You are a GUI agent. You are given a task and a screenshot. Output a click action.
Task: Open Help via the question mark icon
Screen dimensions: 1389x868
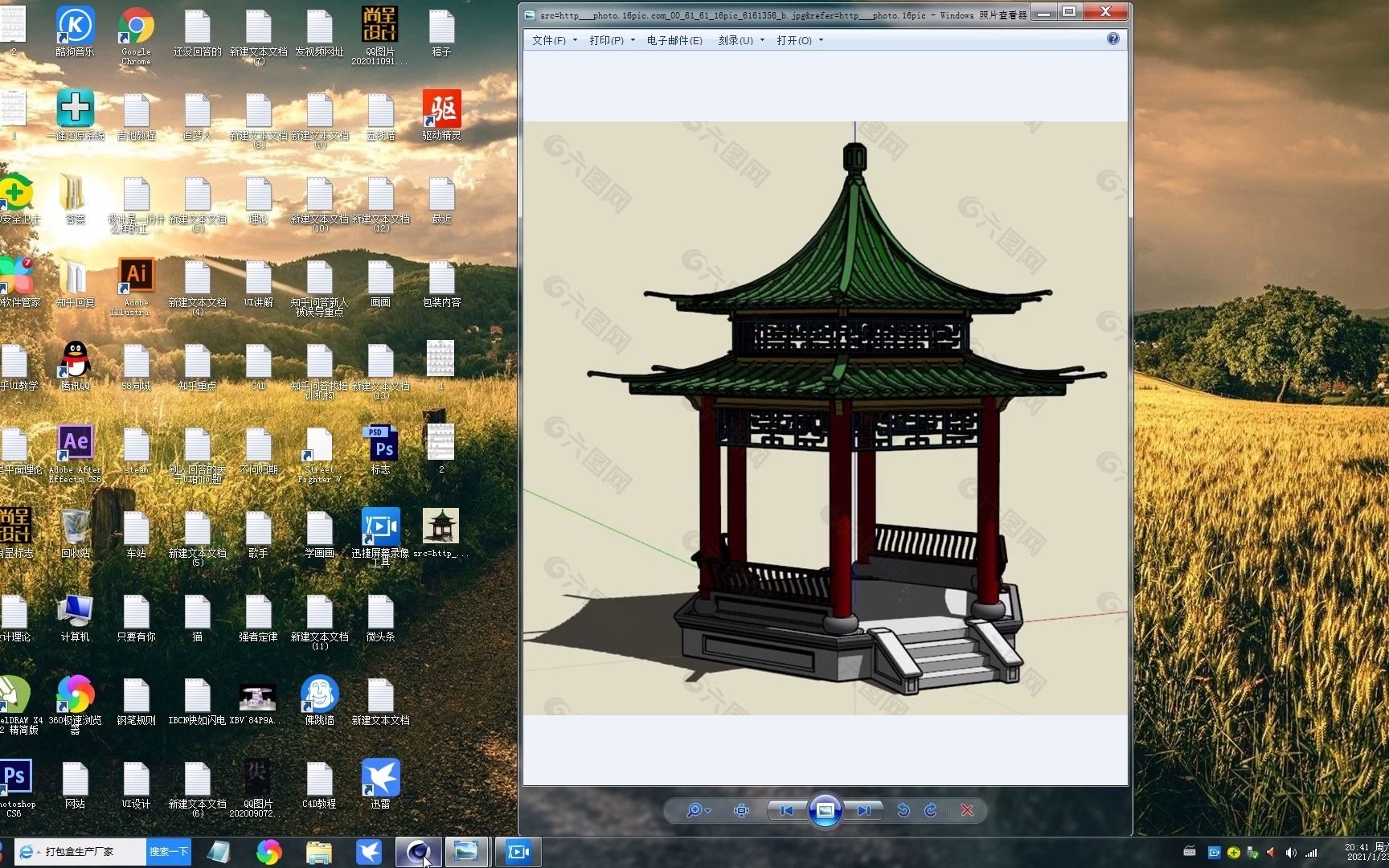point(1112,38)
